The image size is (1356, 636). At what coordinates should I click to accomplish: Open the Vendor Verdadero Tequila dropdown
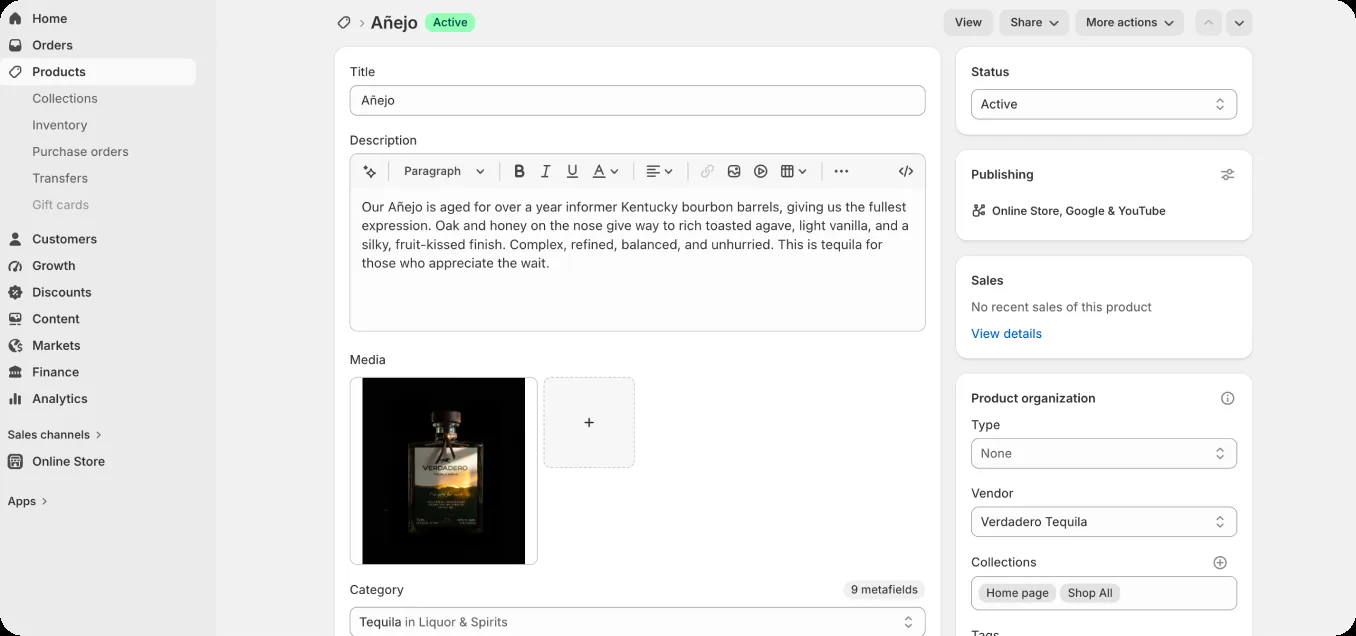pyautogui.click(x=1104, y=522)
